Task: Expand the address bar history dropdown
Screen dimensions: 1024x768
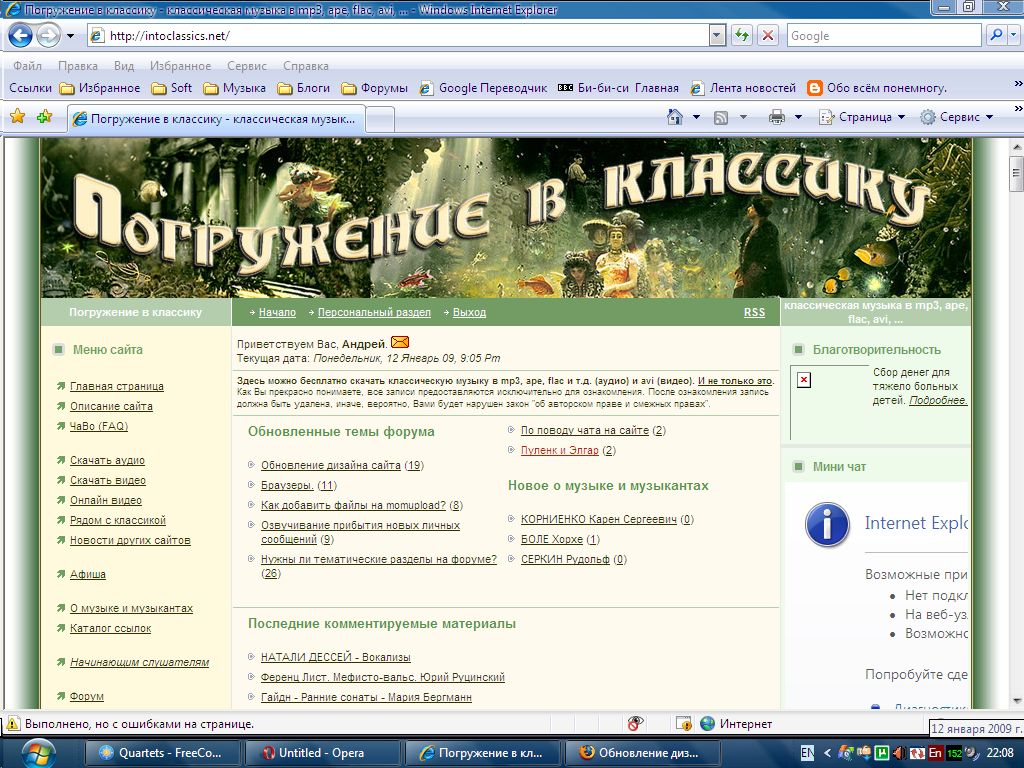Action: pyautogui.click(x=717, y=35)
